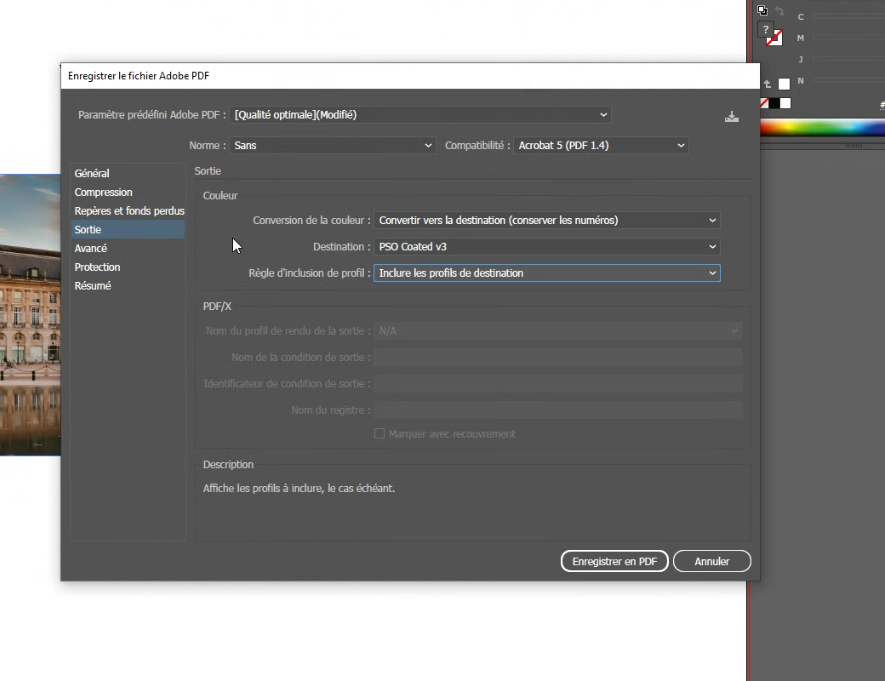
Task: Click the fill box with question mark
Action: point(765,30)
